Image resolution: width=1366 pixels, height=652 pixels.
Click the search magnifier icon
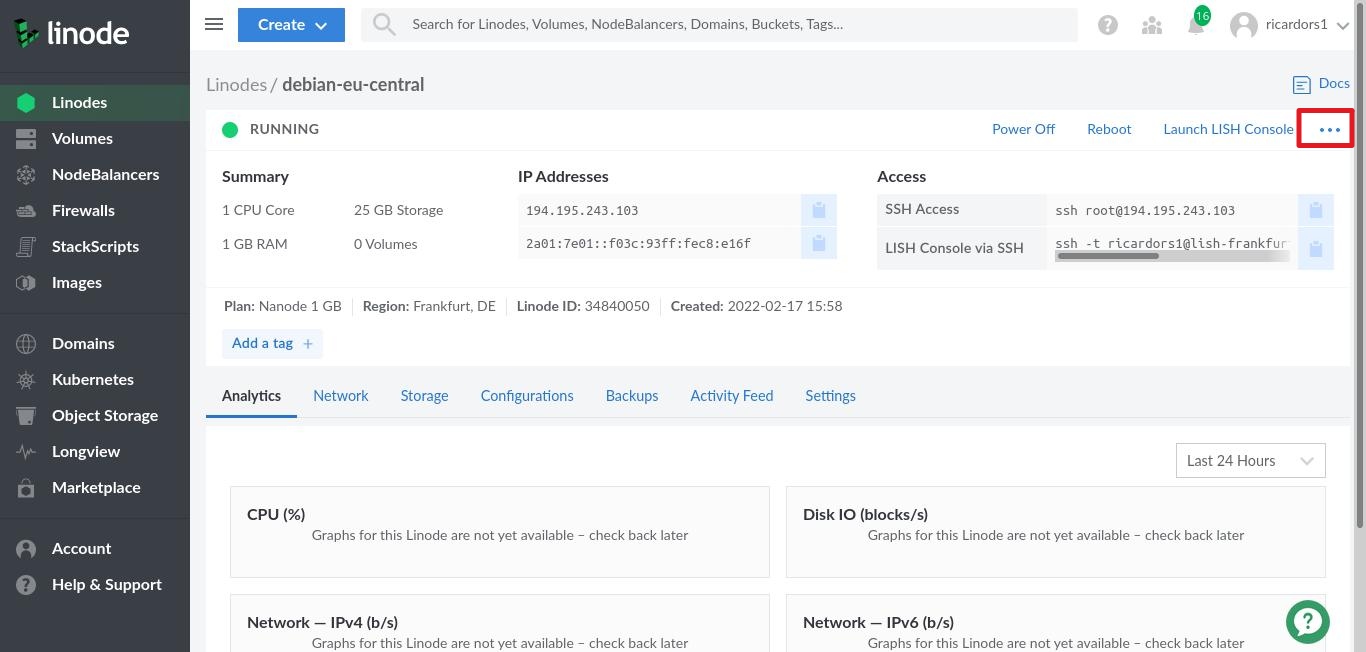pyautogui.click(x=384, y=25)
